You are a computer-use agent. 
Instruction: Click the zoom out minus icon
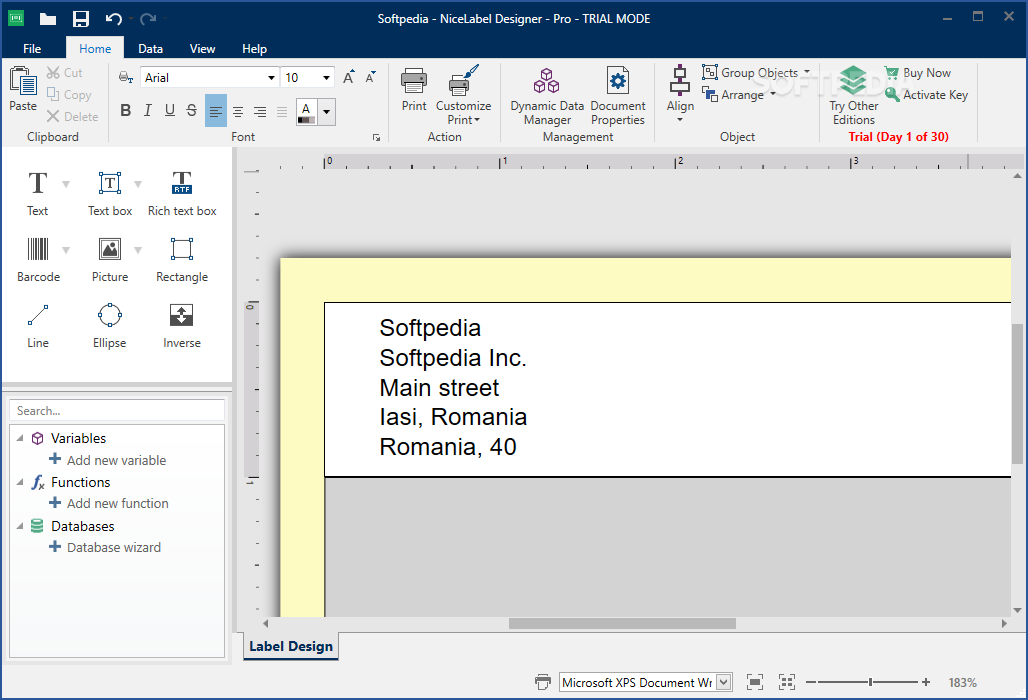click(x=811, y=682)
